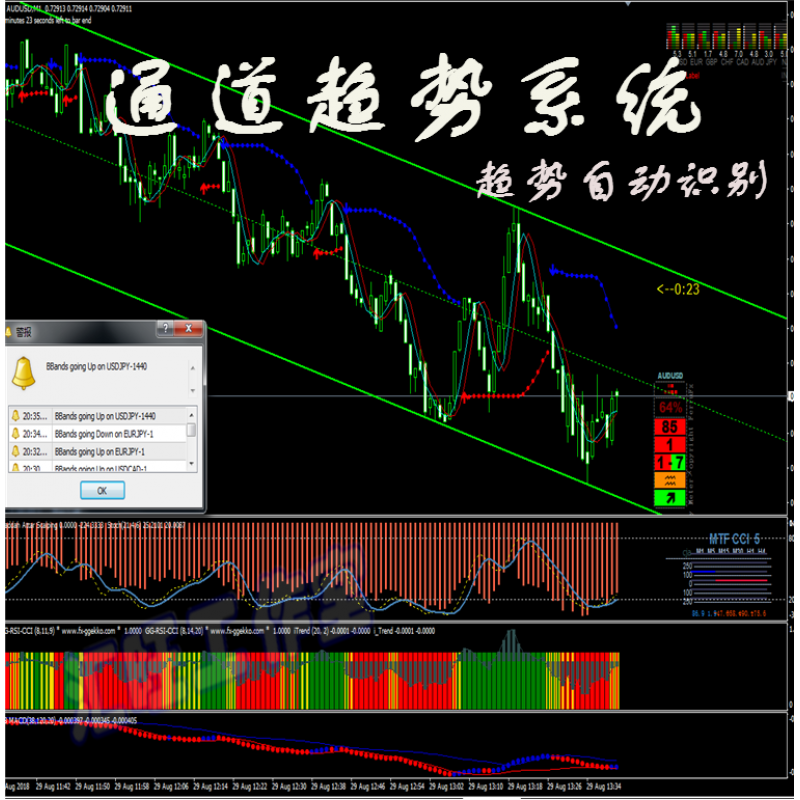Click the MTF CCI 5 panel title
The width and height of the screenshot is (800, 800).
click(735, 537)
